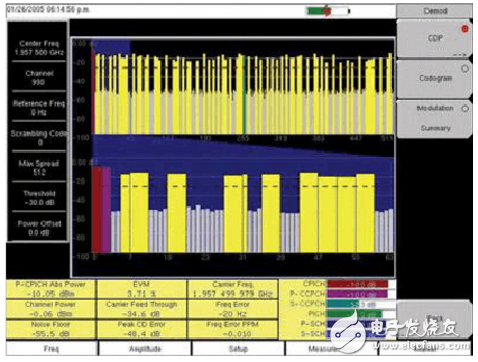Select the Power Offset parameter

[39, 228]
